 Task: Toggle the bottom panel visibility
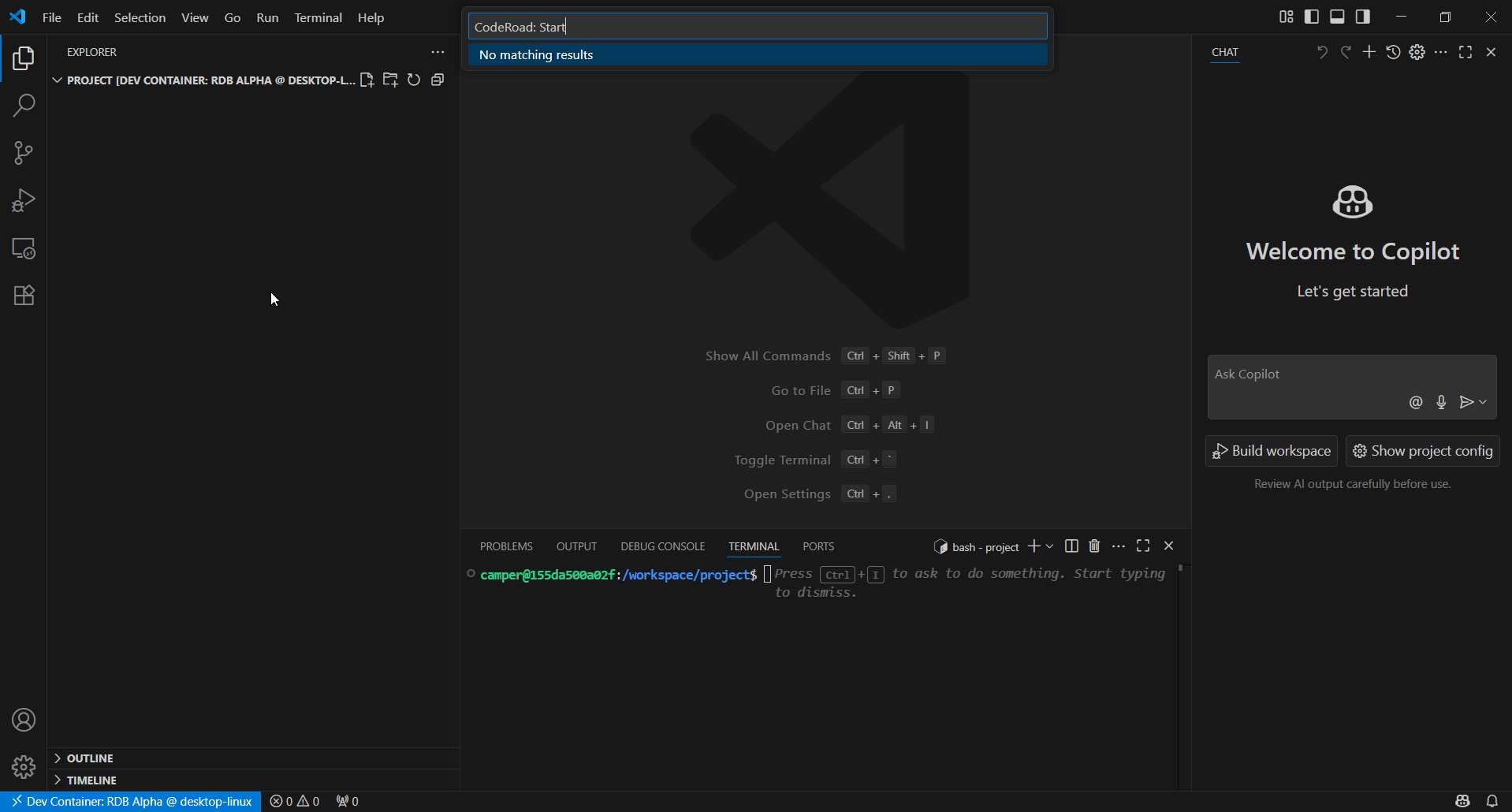click(1337, 17)
